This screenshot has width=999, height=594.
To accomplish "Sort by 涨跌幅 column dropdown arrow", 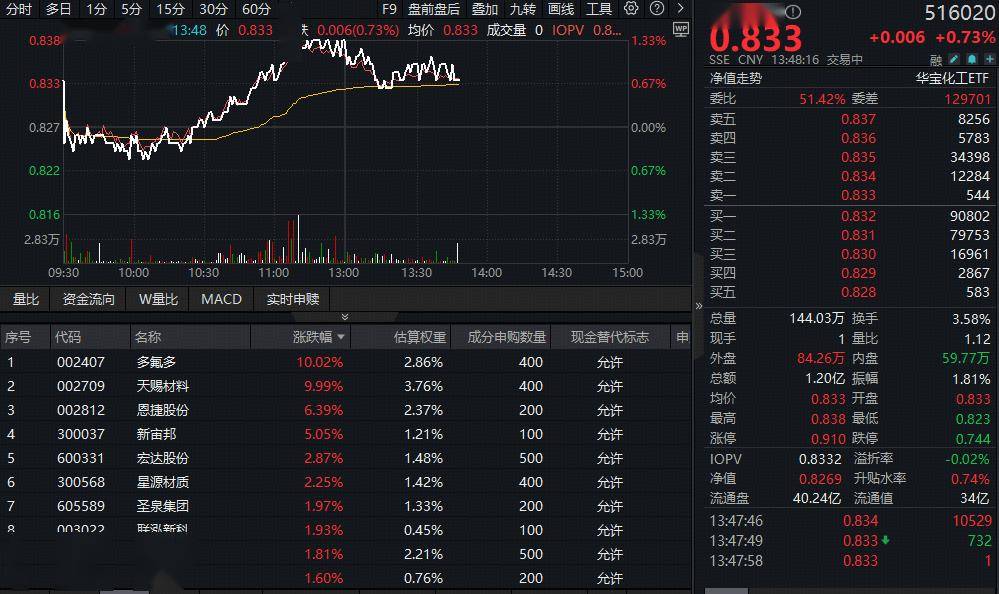I will (342, 338).
